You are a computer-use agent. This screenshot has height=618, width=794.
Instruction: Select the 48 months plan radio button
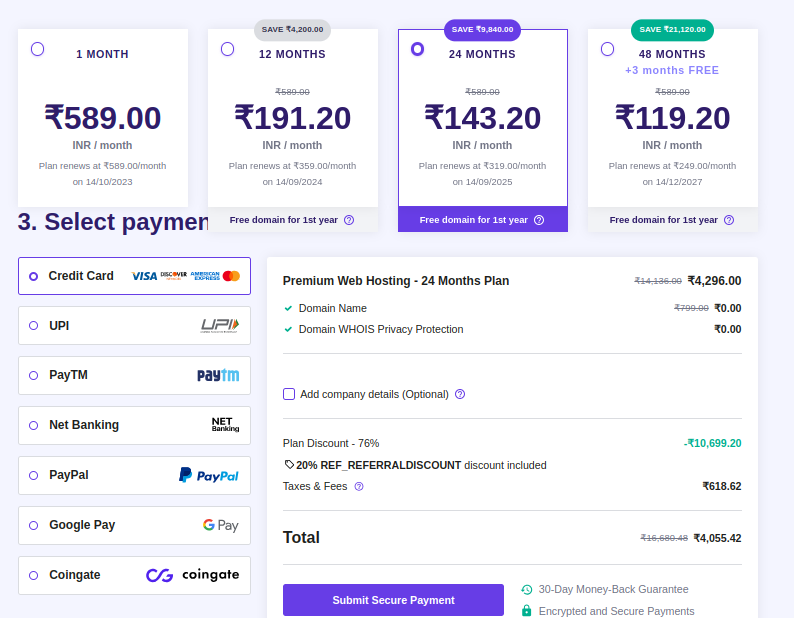pos(608,49)
